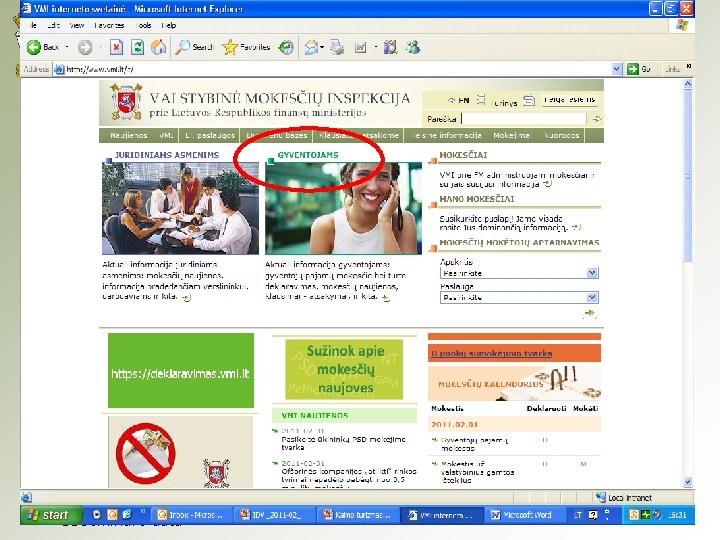Screen dimensions: 720x540
Task: Click the no-envelope-money prohibition banner
Action: pyautogui.click(x=180, y=452)
